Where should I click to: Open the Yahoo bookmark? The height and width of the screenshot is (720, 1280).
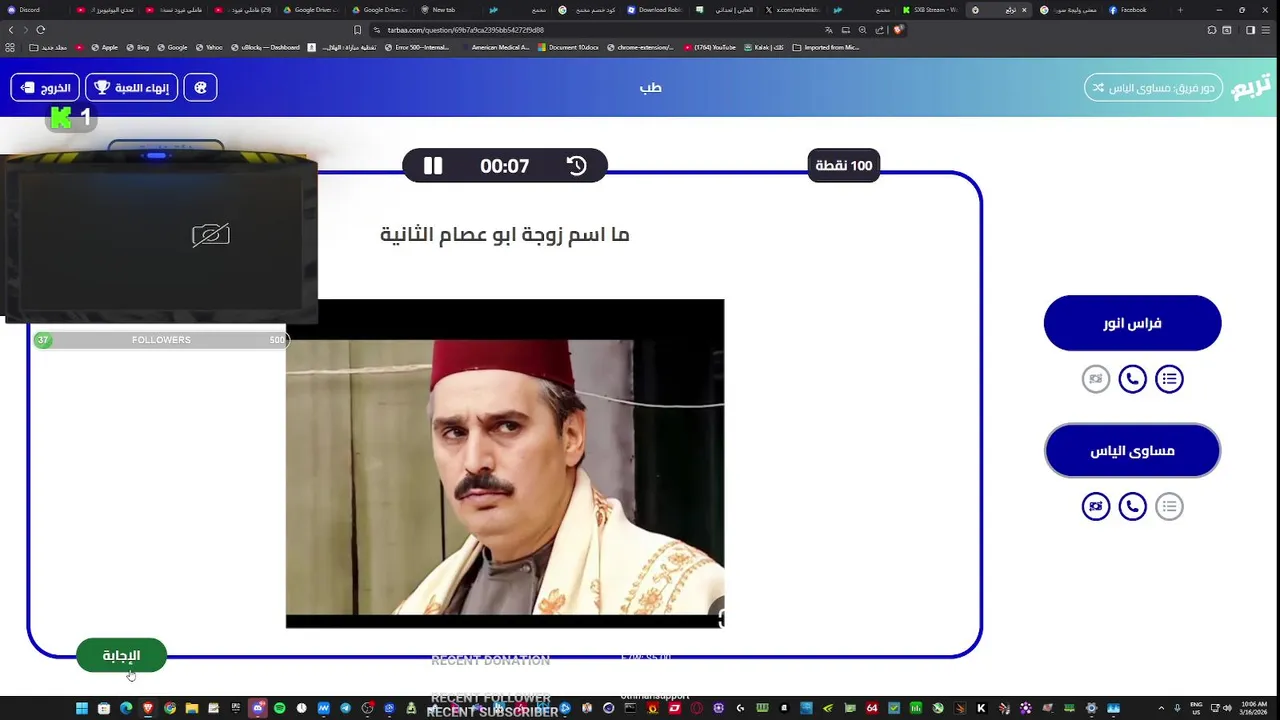(x=208, y=47)
